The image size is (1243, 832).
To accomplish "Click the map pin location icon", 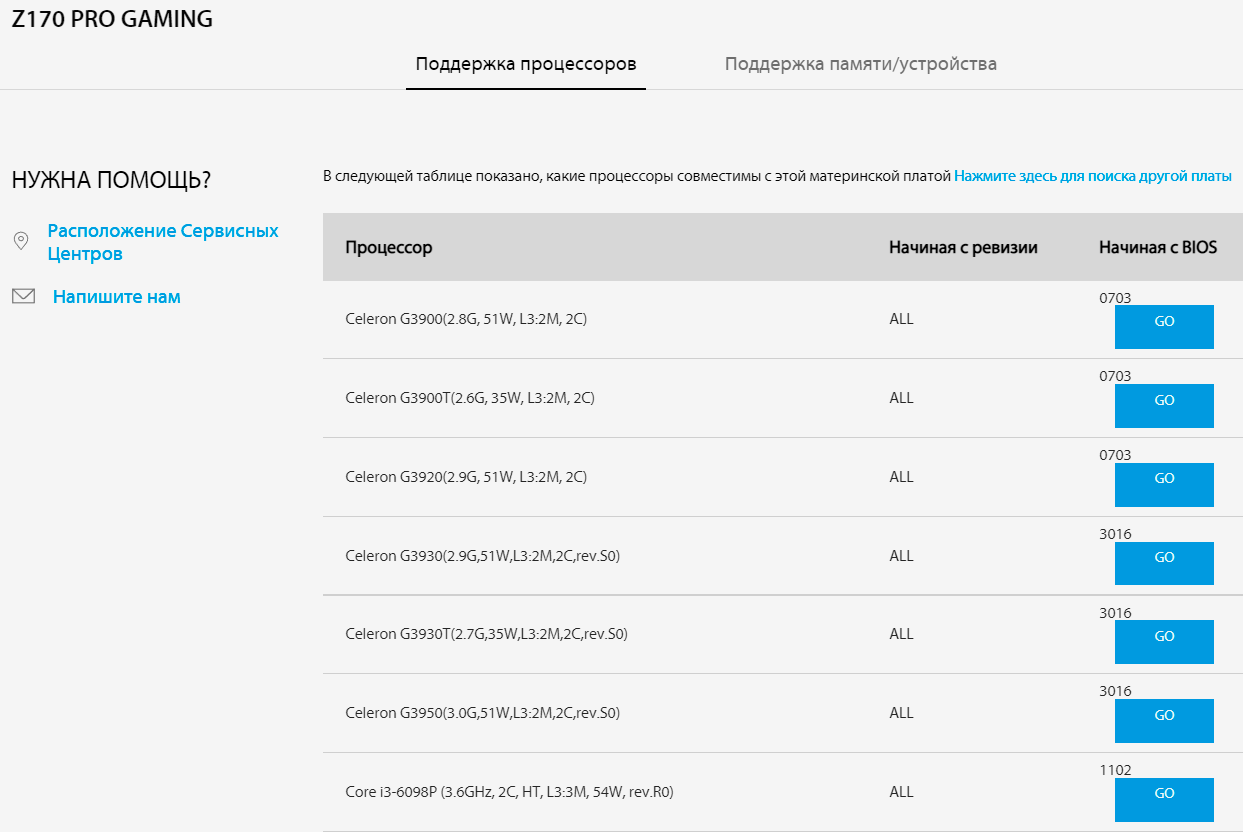I will pos(20,241).
